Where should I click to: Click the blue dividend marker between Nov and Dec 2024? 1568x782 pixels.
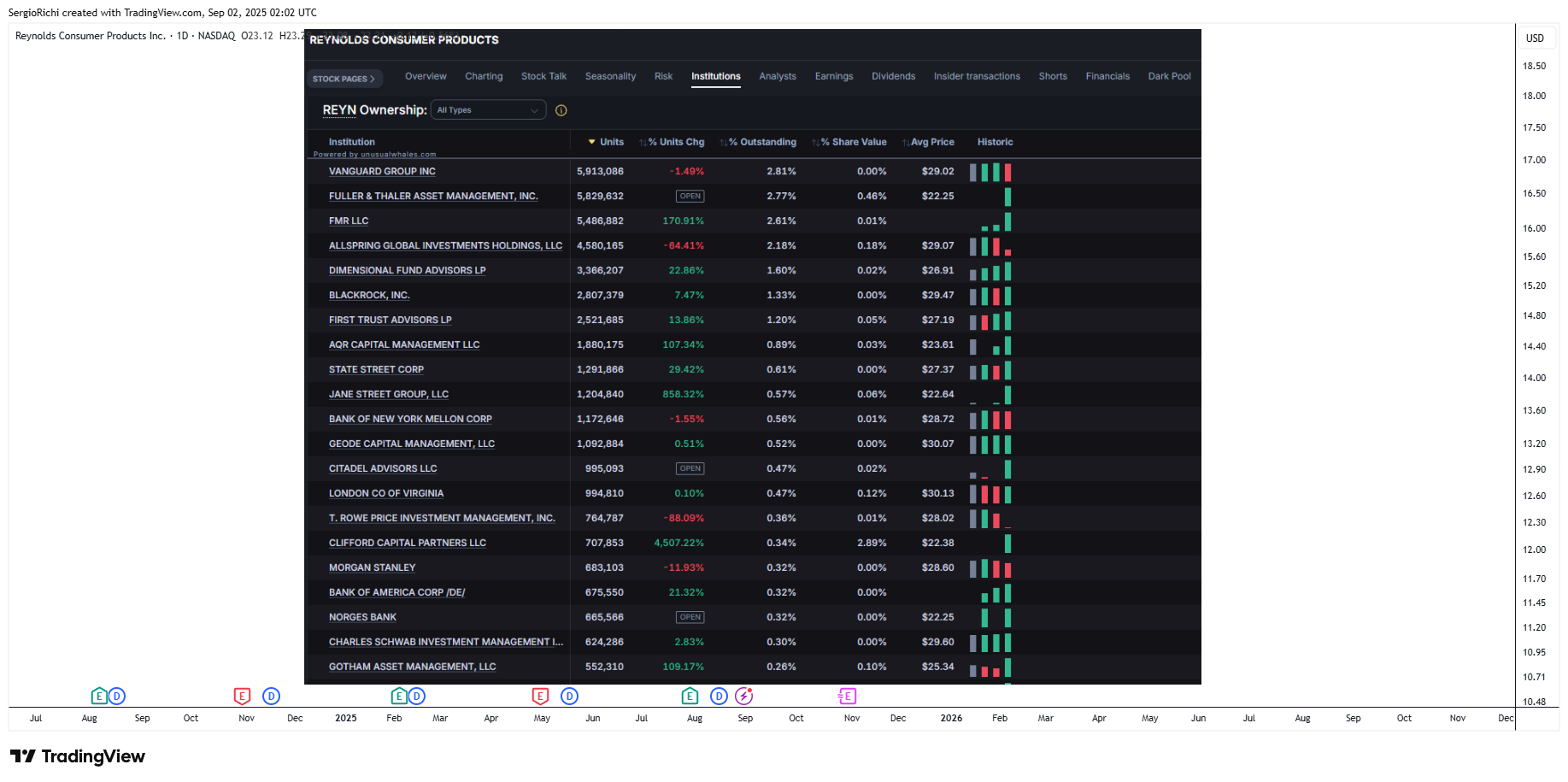point(271,696)
